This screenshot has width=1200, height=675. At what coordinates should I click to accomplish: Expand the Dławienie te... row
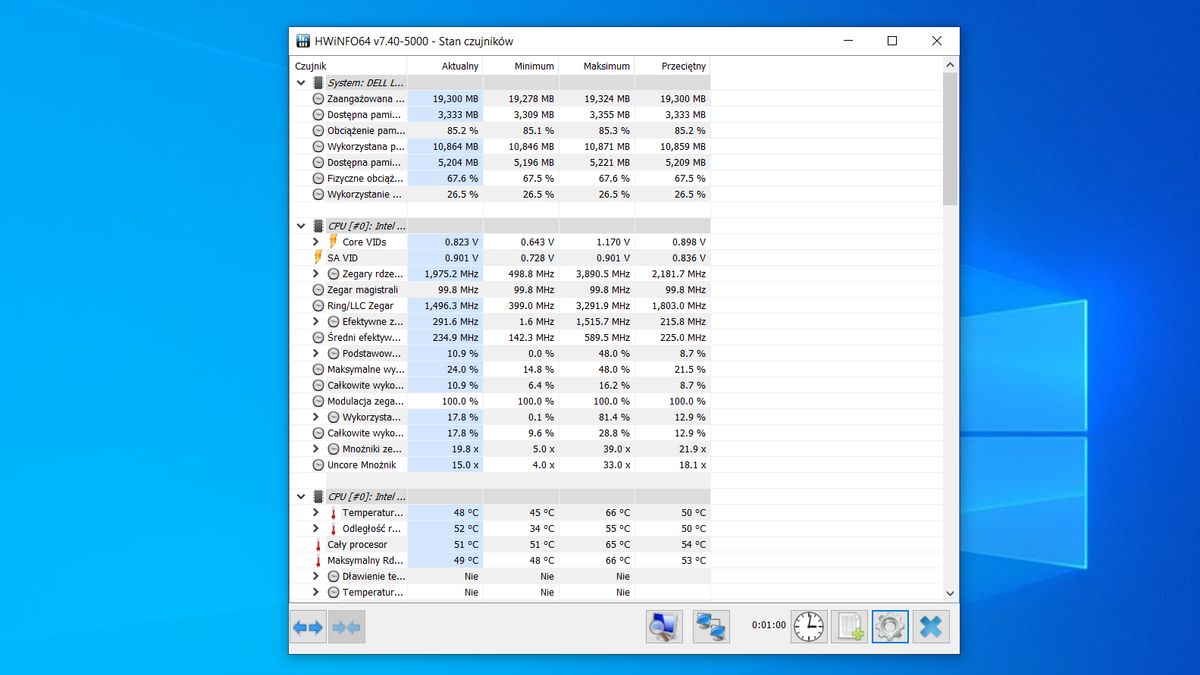click(317, 577)
